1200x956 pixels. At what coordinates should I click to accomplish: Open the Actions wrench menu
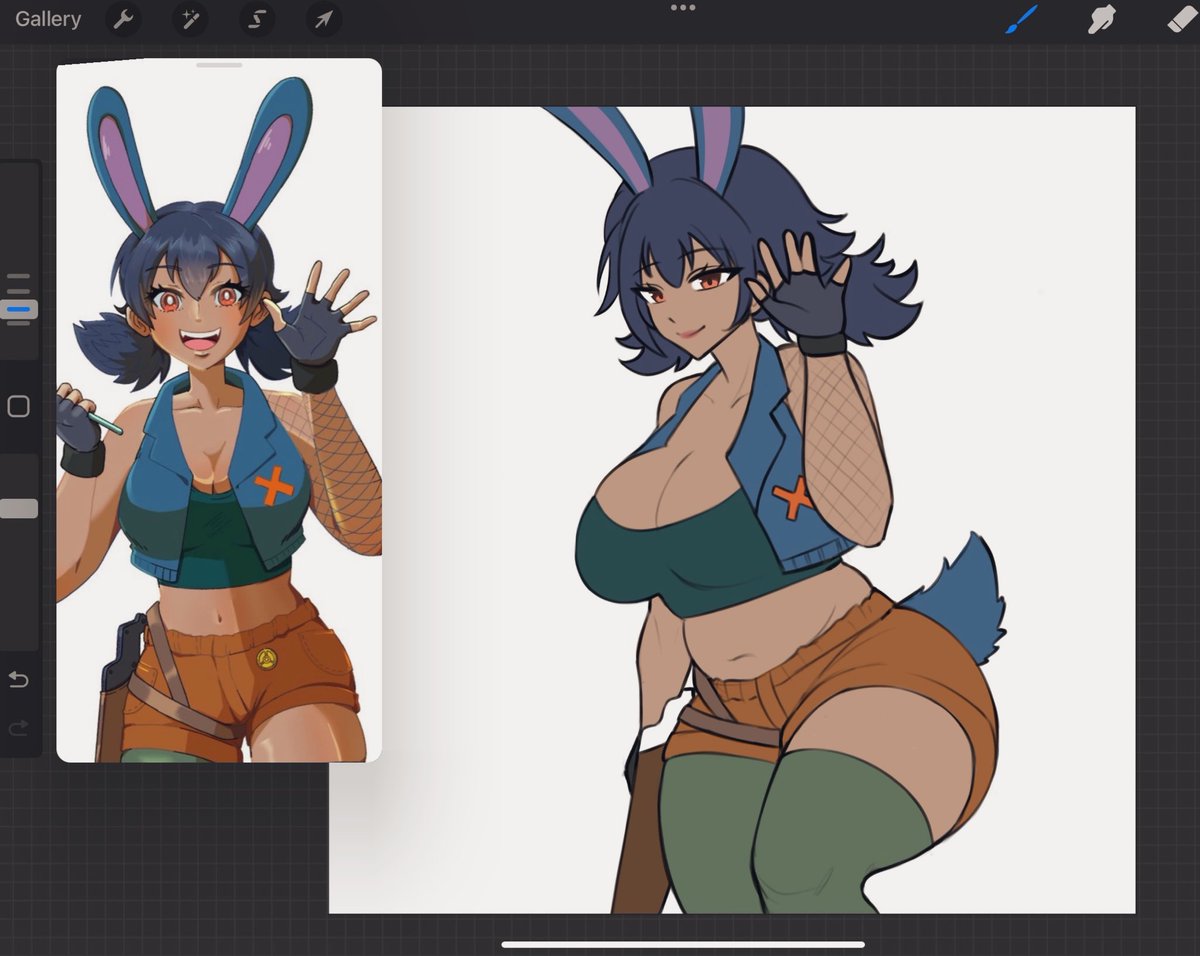124,19
